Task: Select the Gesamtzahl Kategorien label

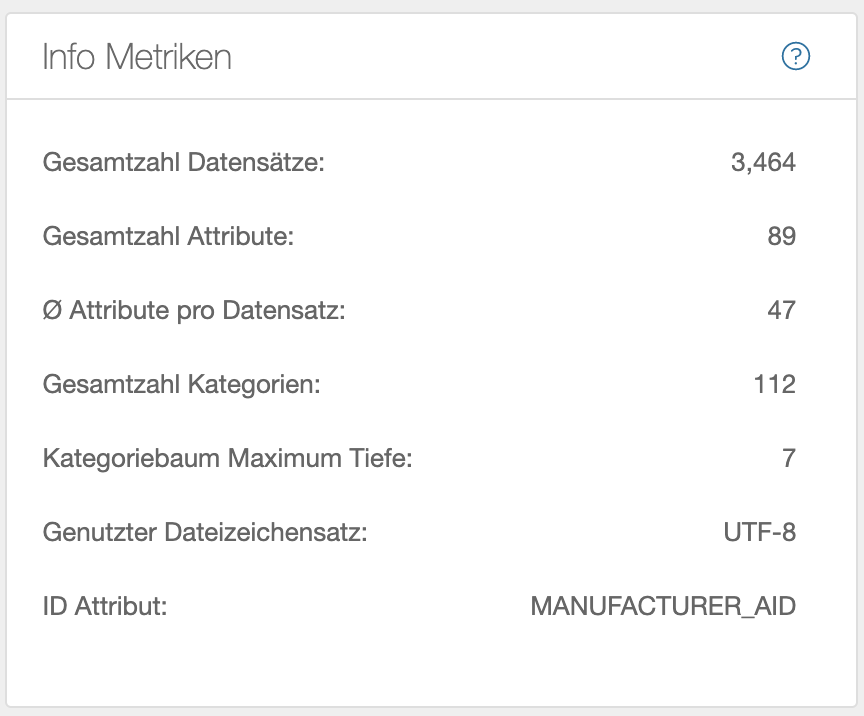Action: [182, 384]
